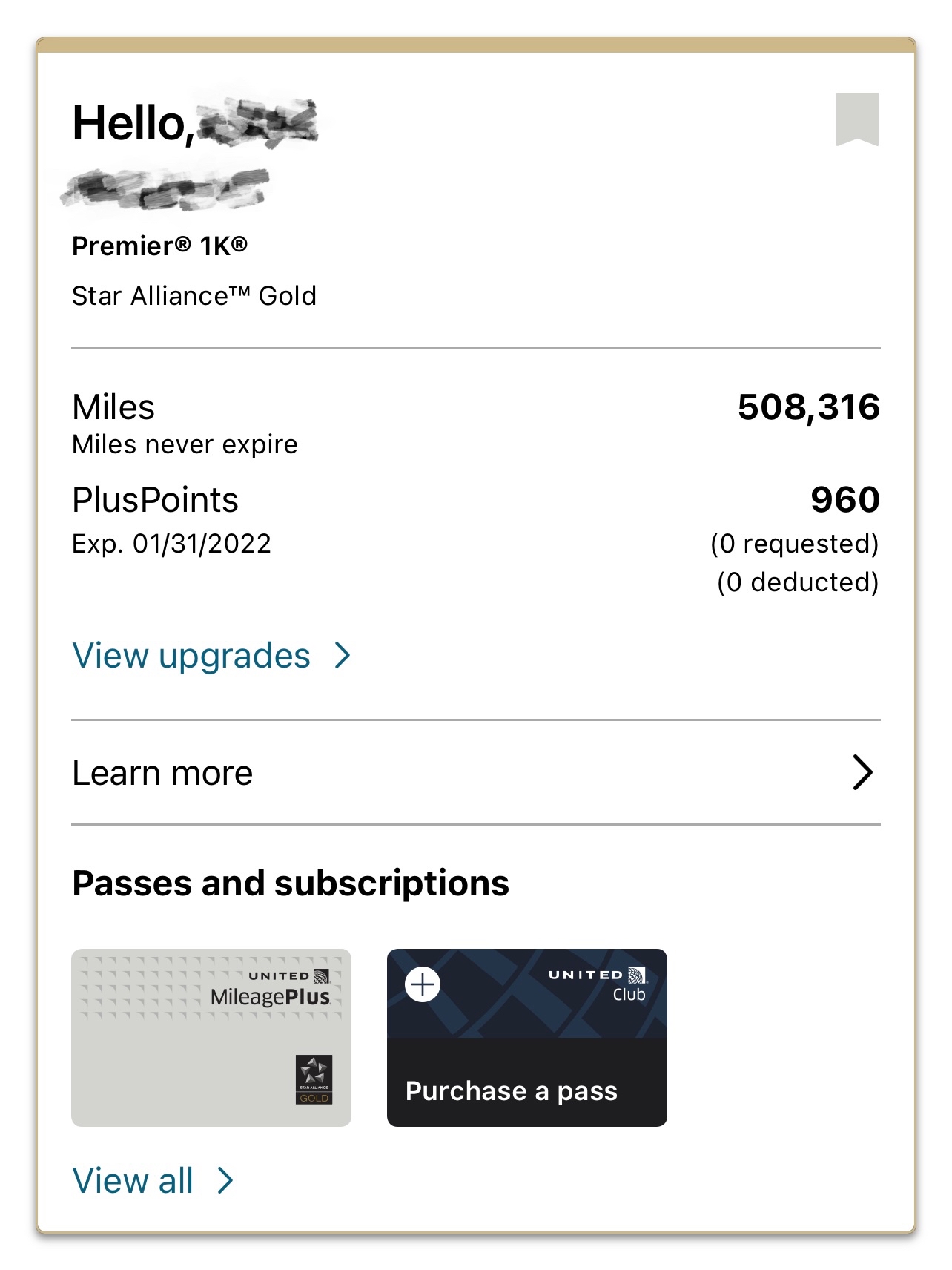
Task: Click the PlusPoints label
Action: coord(155,500)
